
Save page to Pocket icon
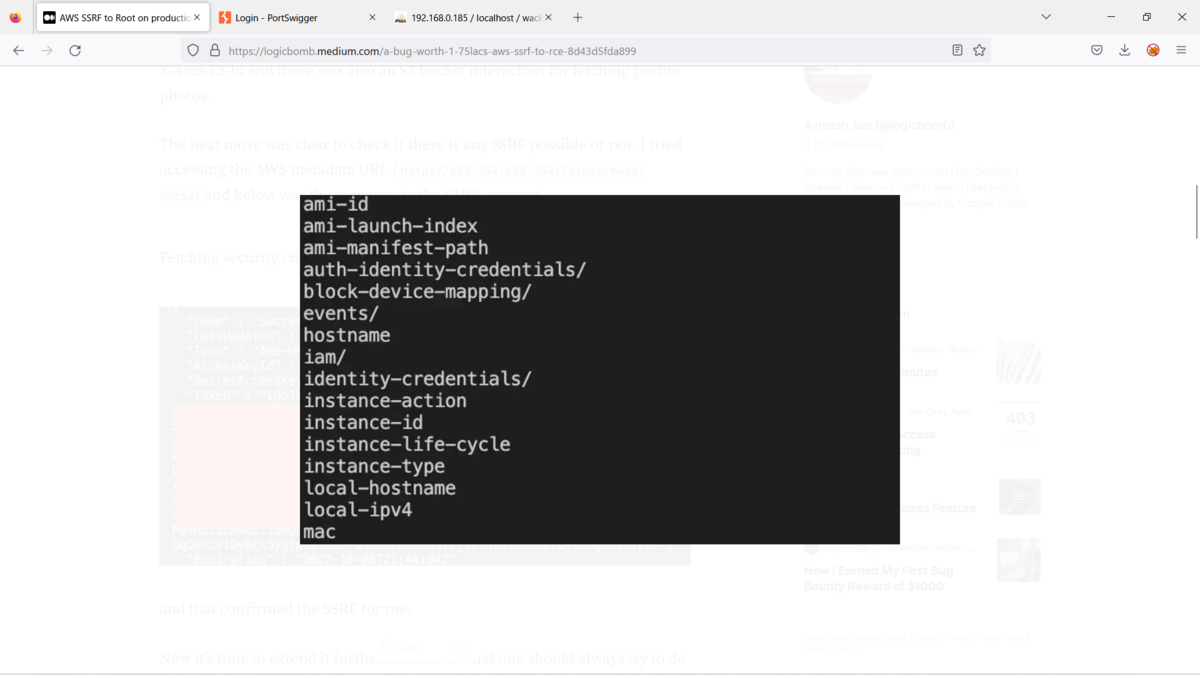[1097, 50]
